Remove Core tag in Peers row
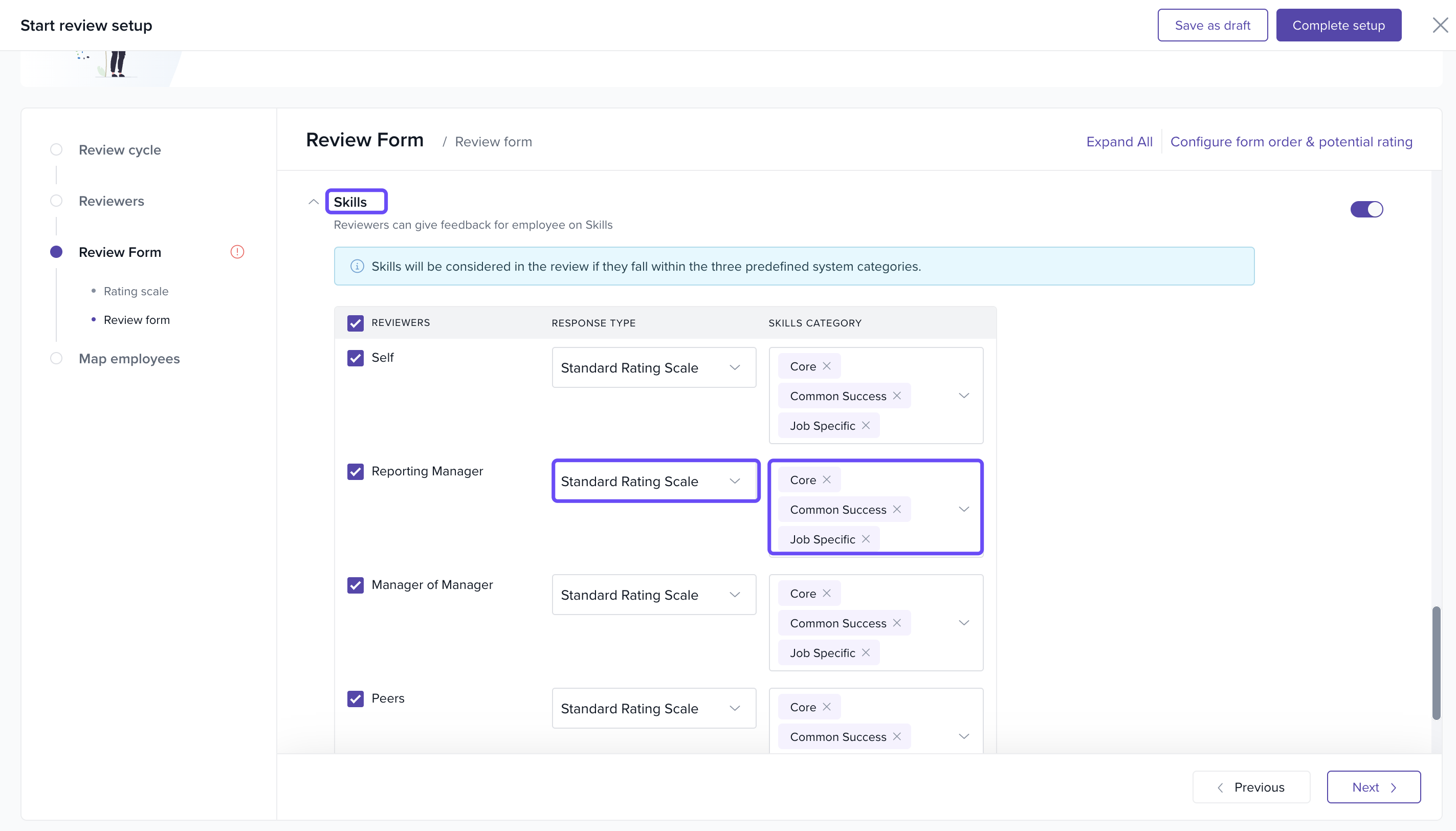The width and height of the screenshot is (1456, 831). [x=827, y=707]
